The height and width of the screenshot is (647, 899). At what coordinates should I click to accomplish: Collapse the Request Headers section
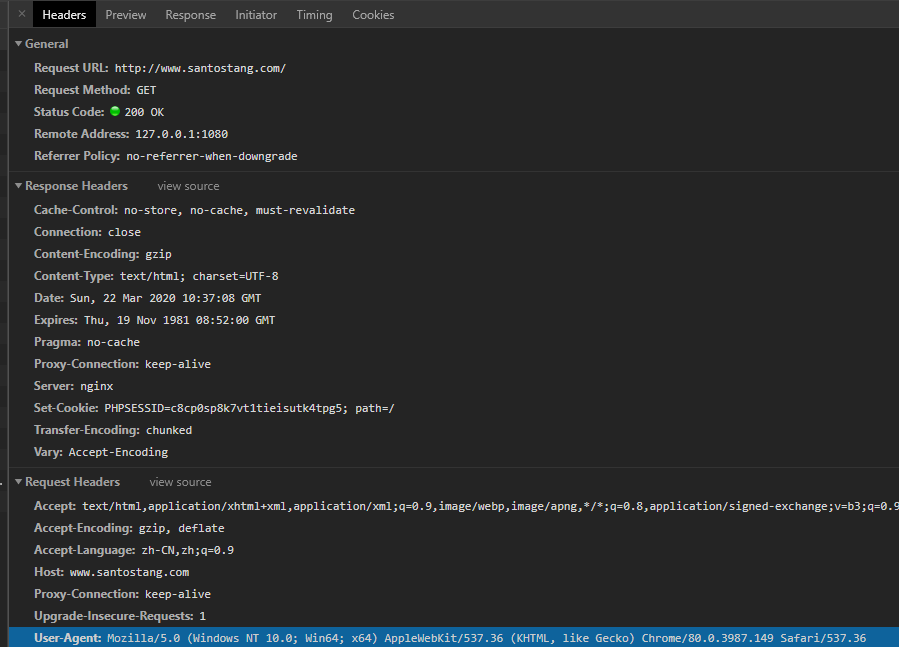click(x=18, y=482)
